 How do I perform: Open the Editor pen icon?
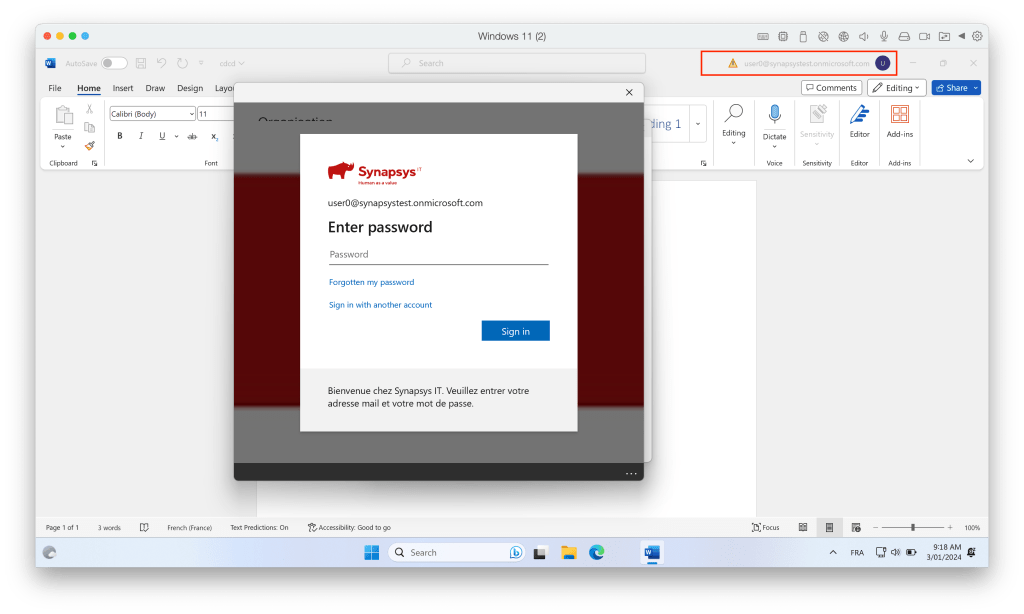[859, 114]
